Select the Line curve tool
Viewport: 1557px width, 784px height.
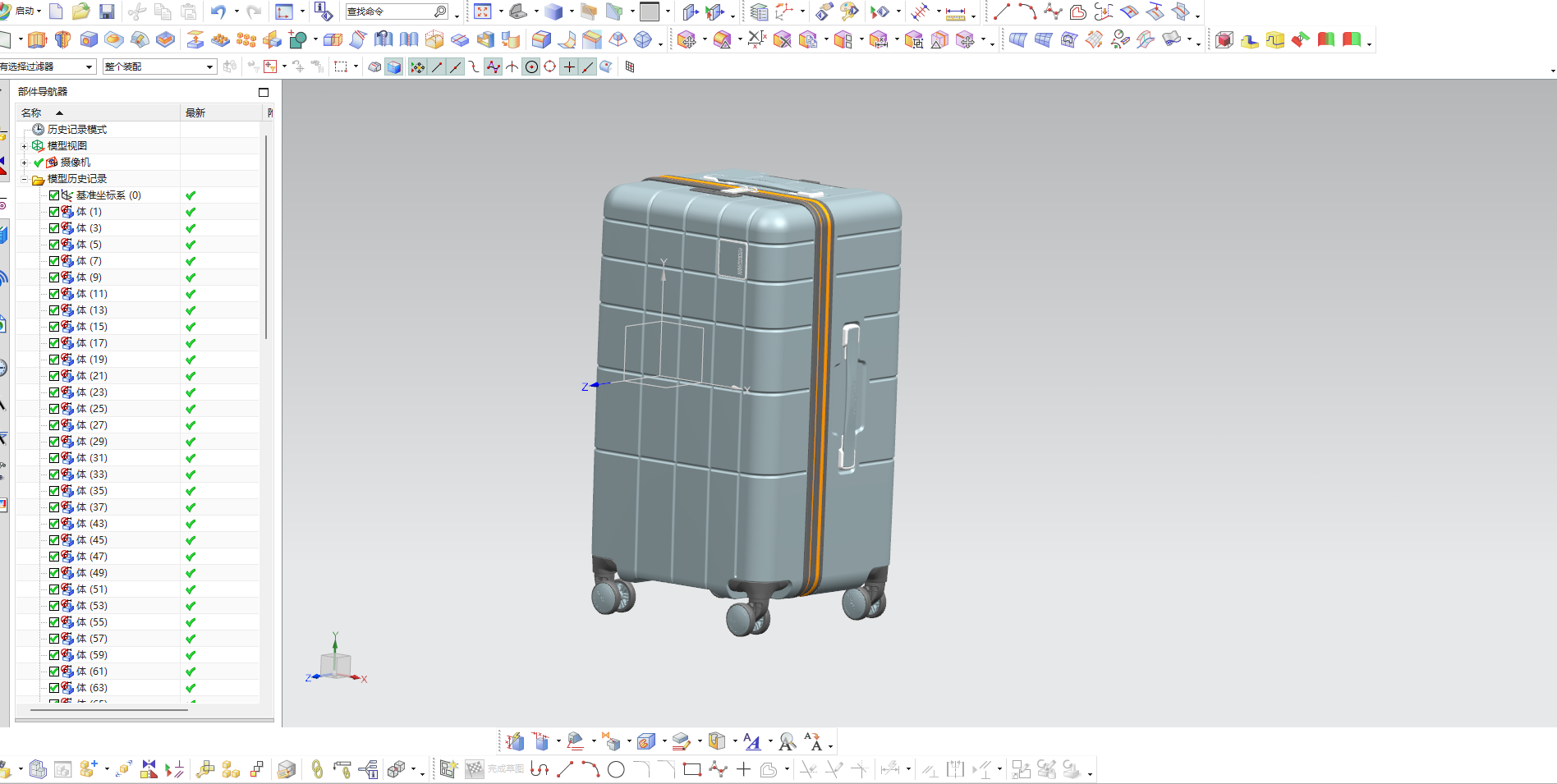click(1002, 11)
